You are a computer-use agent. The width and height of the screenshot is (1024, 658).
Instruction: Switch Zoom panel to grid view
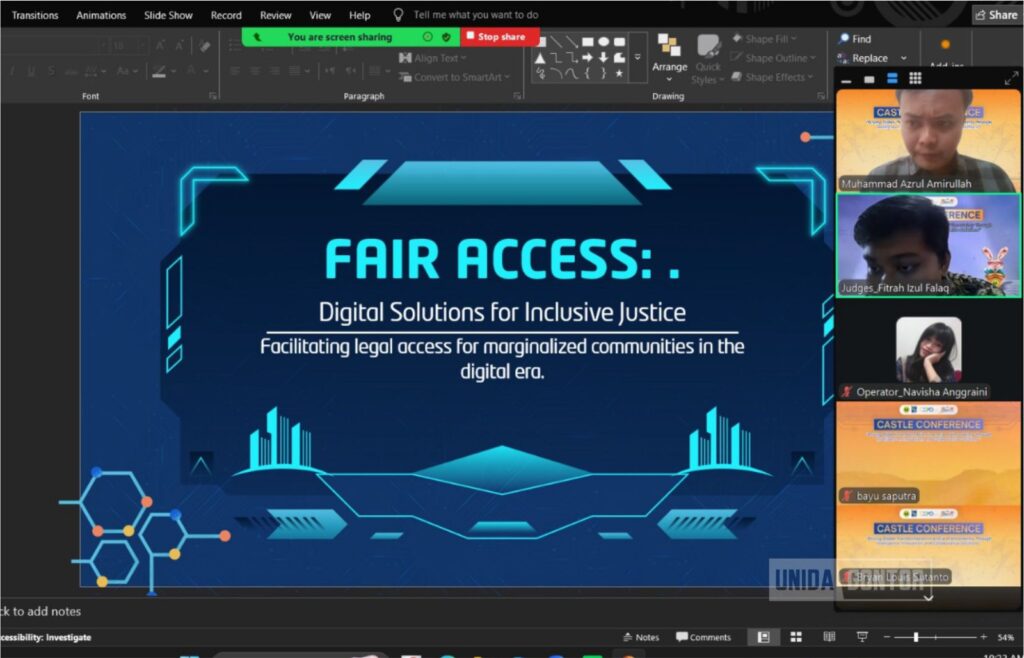(x=915, y=79)
